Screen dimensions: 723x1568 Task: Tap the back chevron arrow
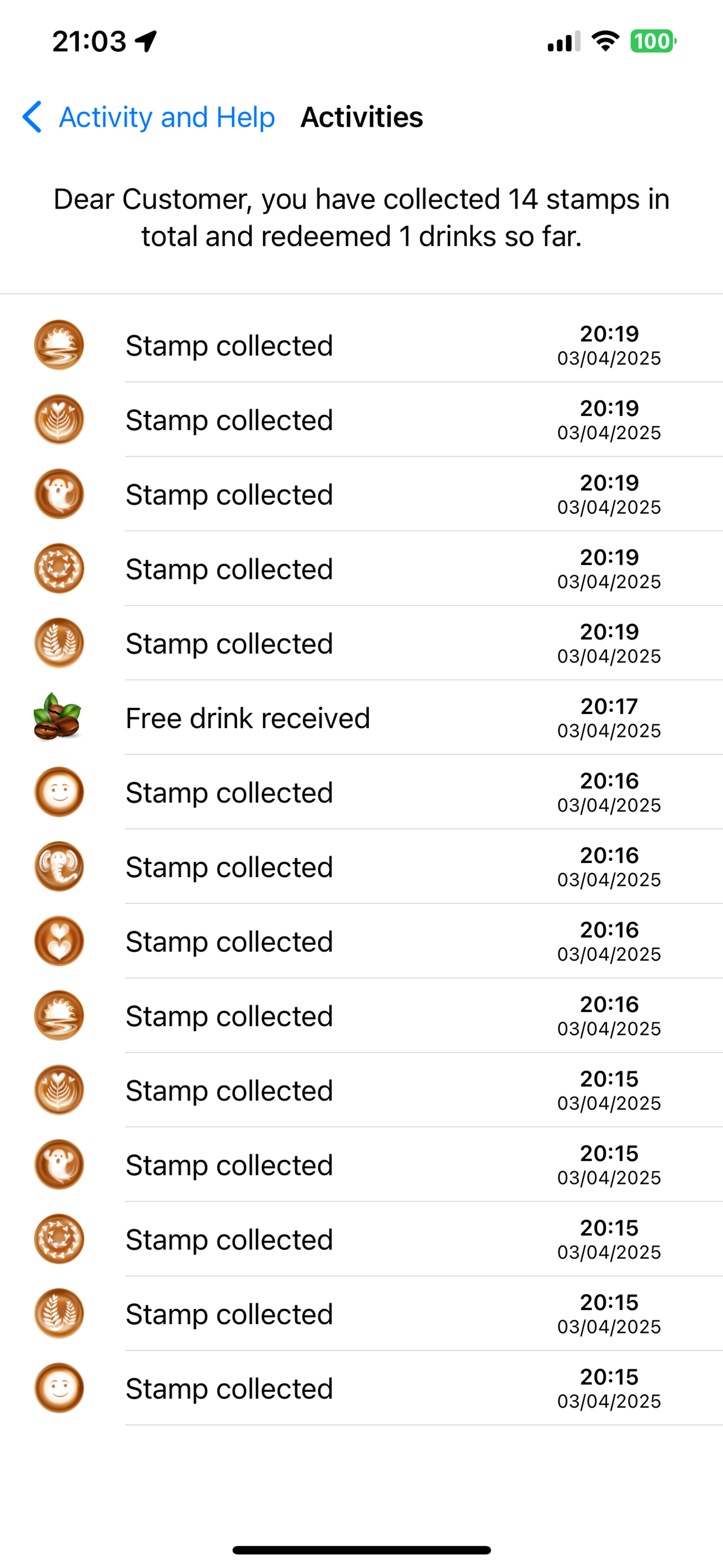pyautogui.click(x=33, y=116)
